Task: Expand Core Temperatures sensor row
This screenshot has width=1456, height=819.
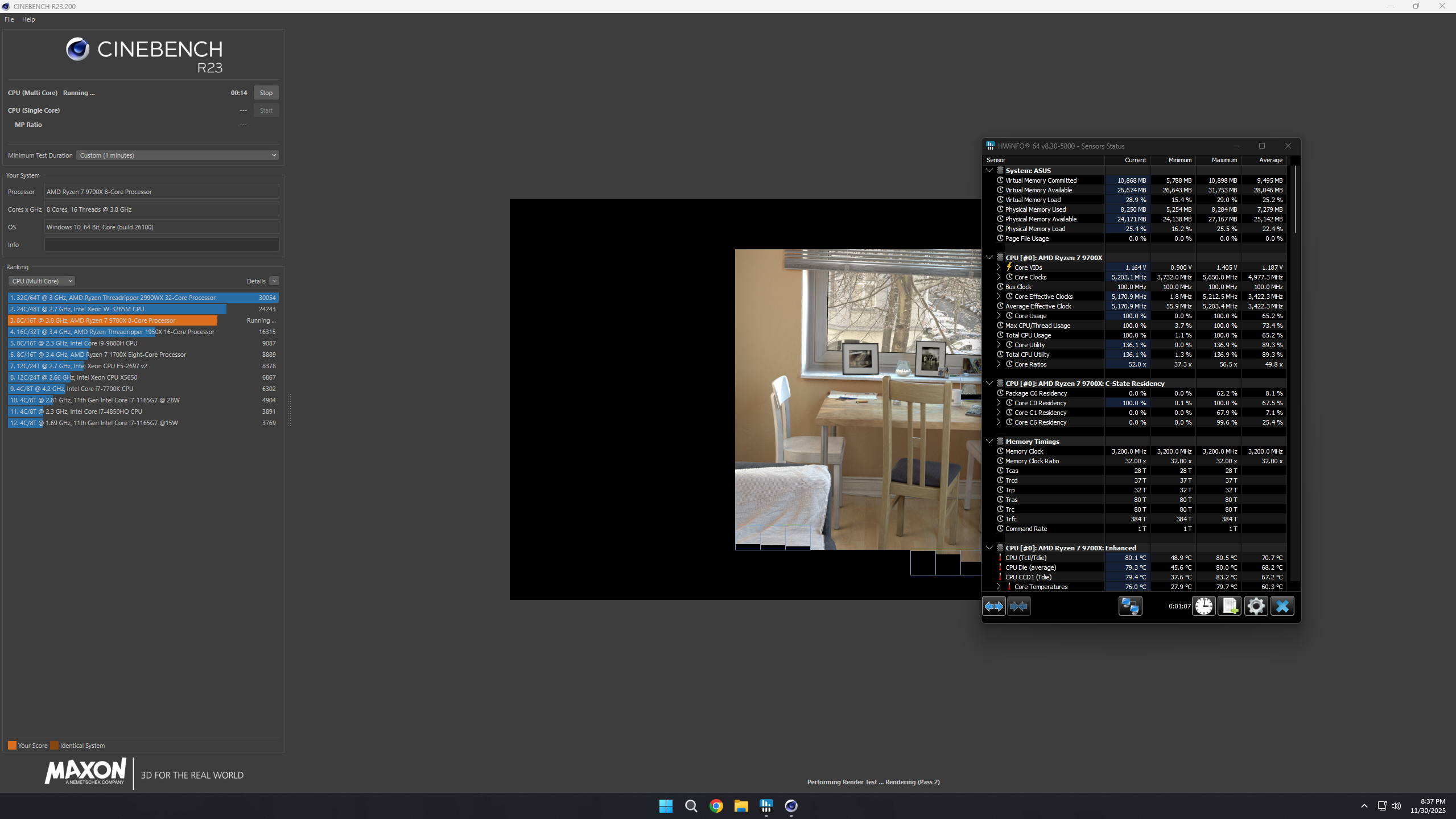Action: pyautogui.click(x=999, y=587)
